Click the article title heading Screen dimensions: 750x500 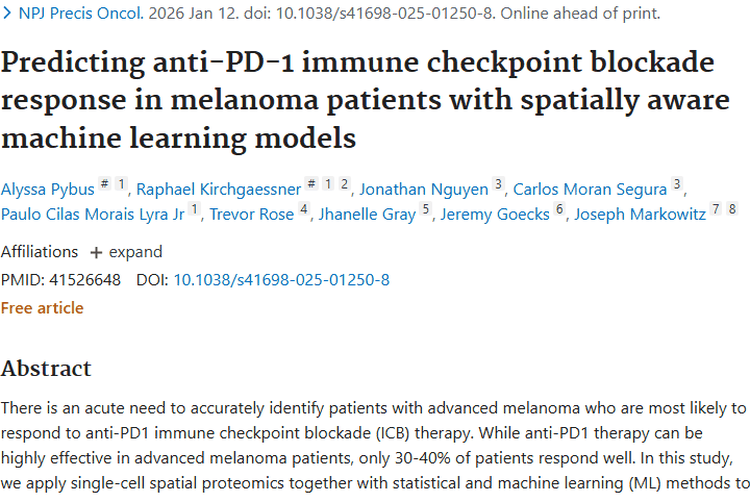359,98
